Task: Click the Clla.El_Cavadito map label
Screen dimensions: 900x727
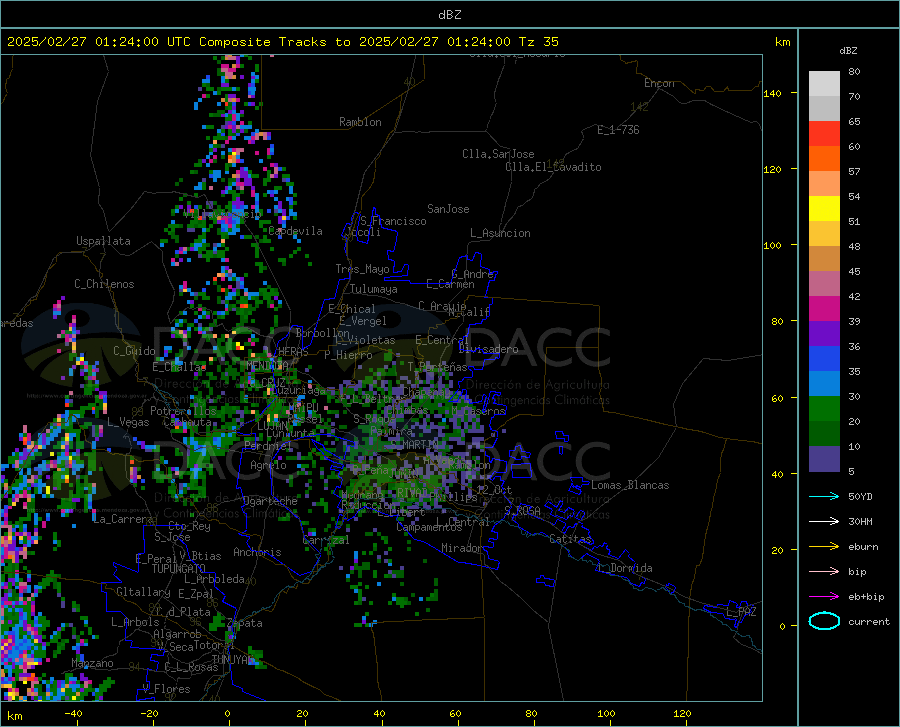Action: 553,167
